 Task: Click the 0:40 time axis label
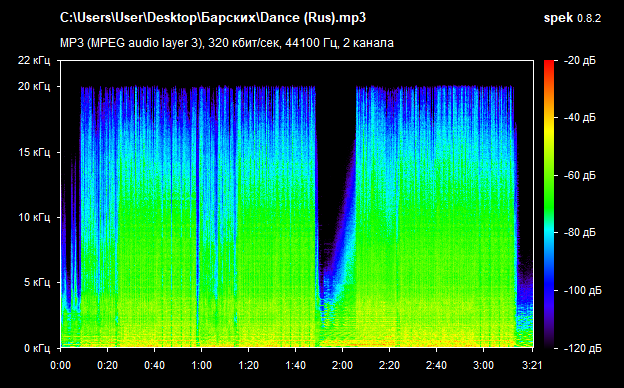154,365
